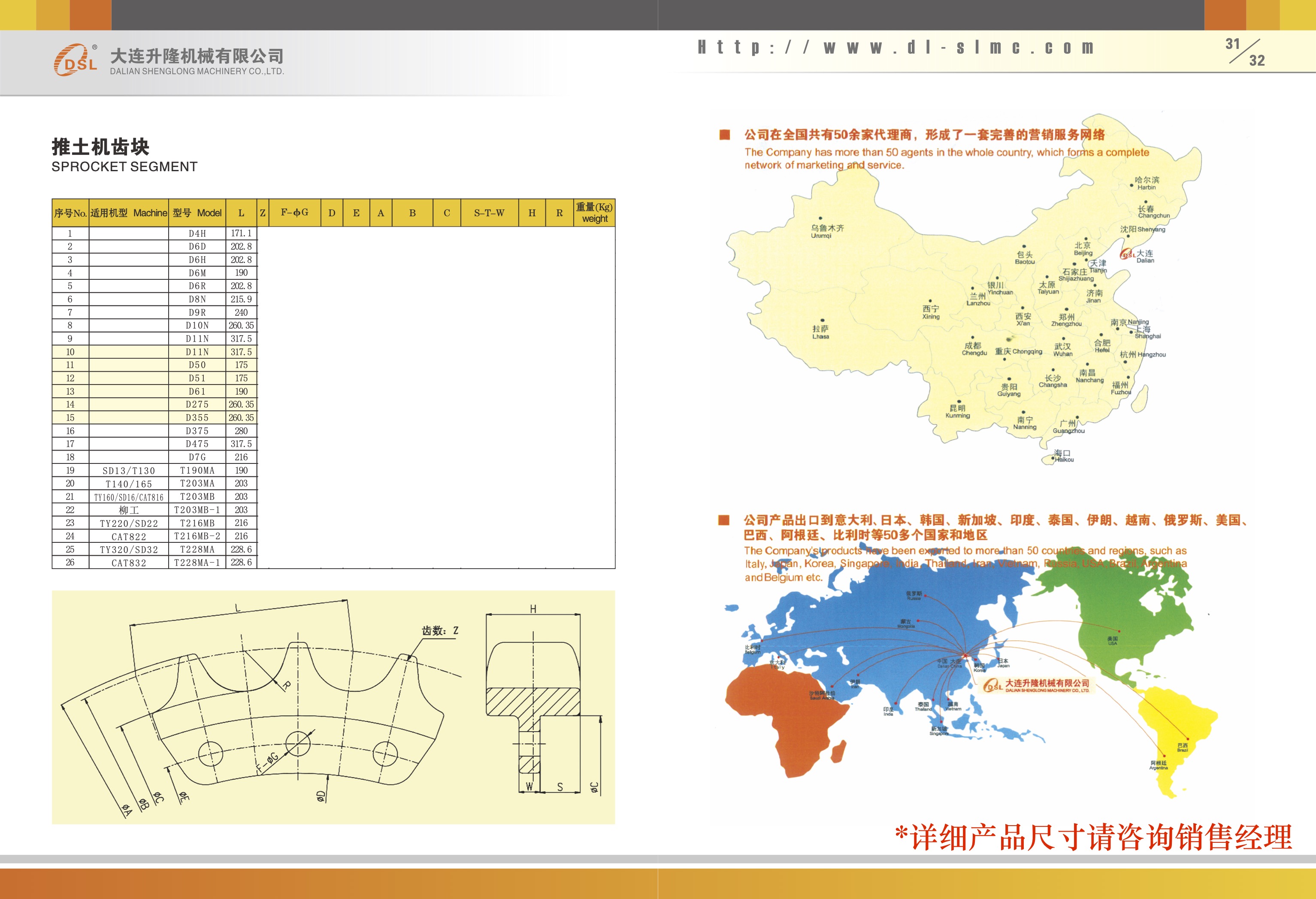Select the L value 280
The width and height of the screenshot is (1316, 899).
241,430
